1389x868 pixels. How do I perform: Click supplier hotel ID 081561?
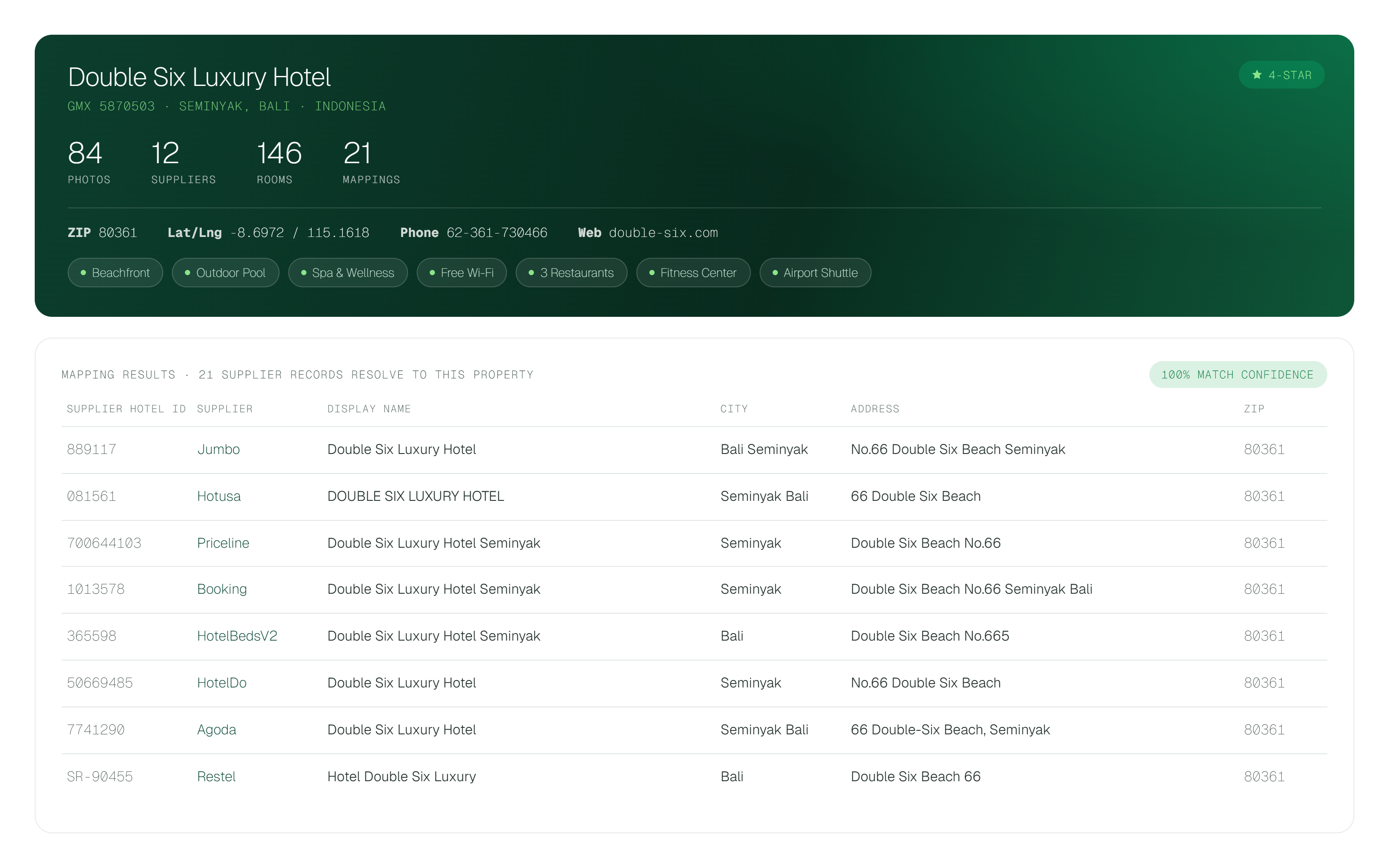click(x=91, y=496)
